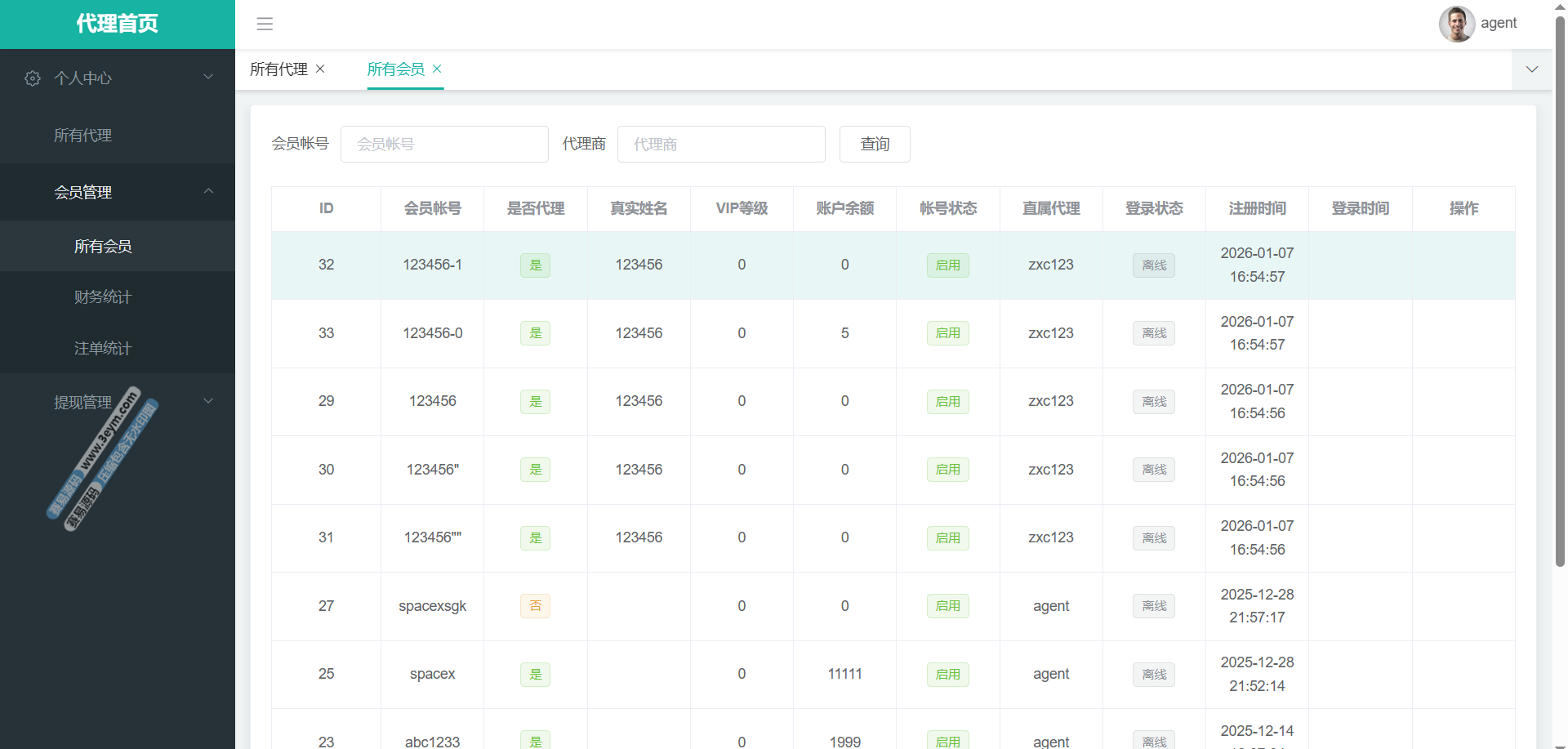Open 注单统计 in the sidebar
This screenshot has width=1568, height=749.
click(103, 349)
